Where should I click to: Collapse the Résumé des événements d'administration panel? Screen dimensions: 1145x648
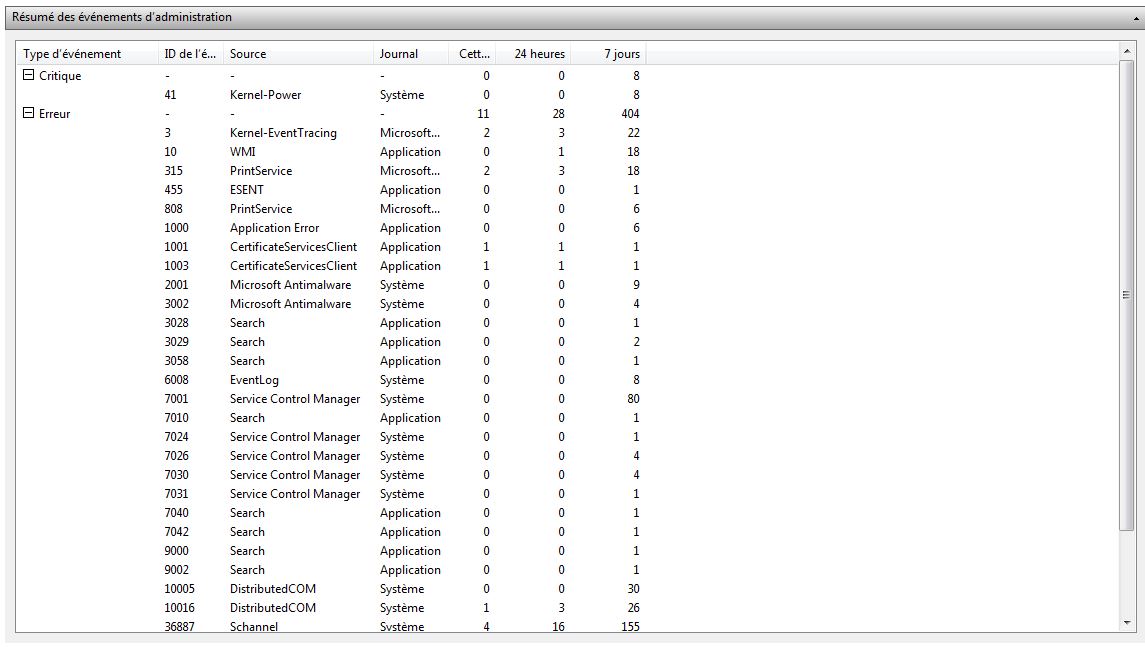point(1132,17)
